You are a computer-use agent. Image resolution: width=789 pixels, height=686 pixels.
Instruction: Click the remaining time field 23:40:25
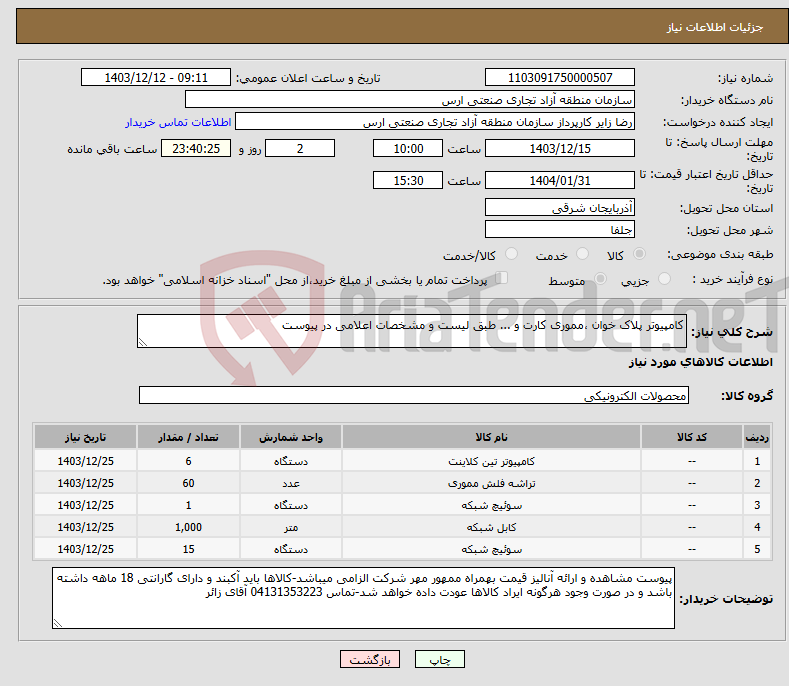pyautogui.click(x=196, y=148)
